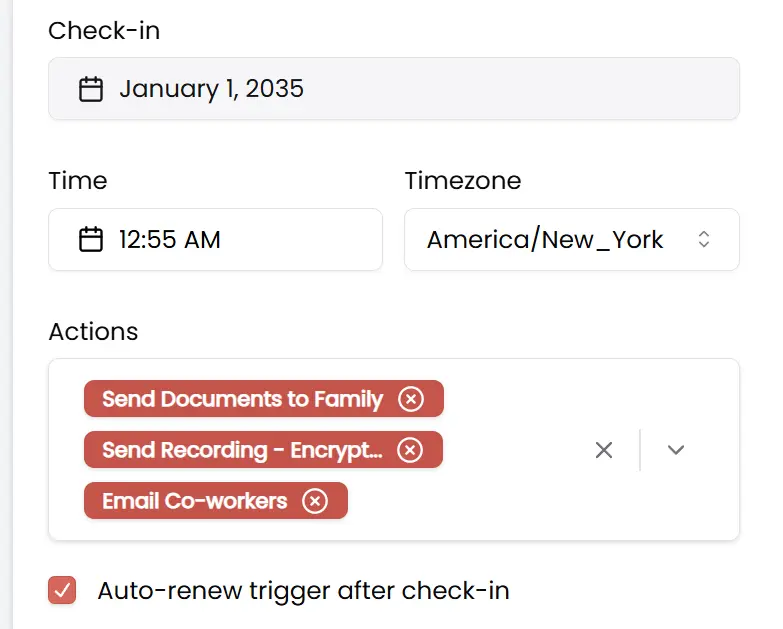Clear all selected actions with the X

(604, 450)
